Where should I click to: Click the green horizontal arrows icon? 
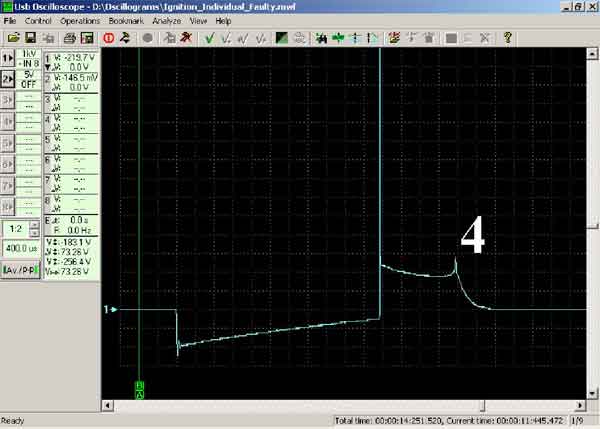pos(338,38)
